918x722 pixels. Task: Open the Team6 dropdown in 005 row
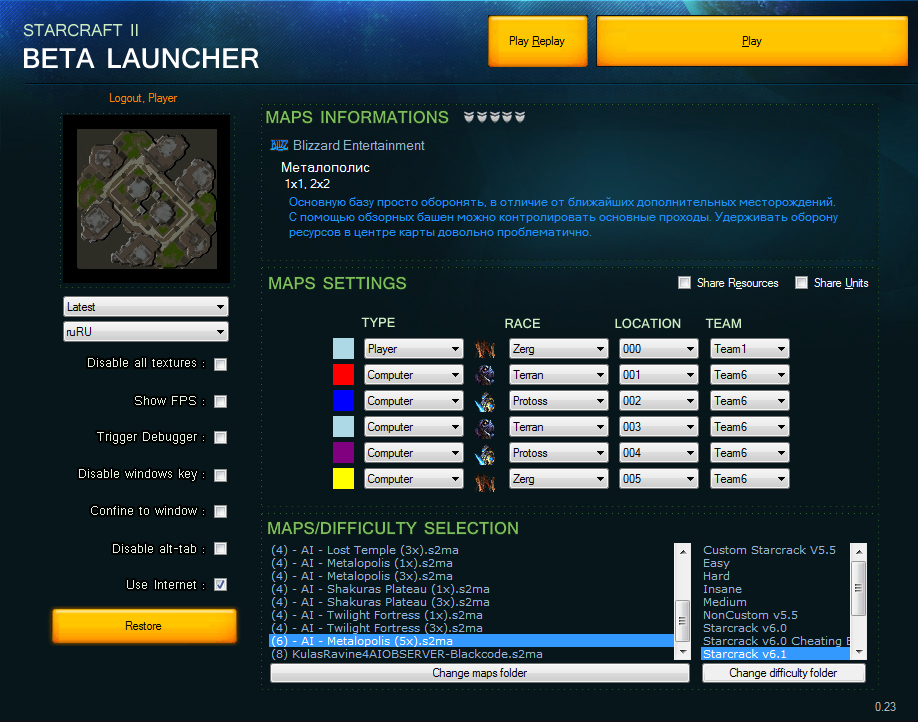(749, 479)
